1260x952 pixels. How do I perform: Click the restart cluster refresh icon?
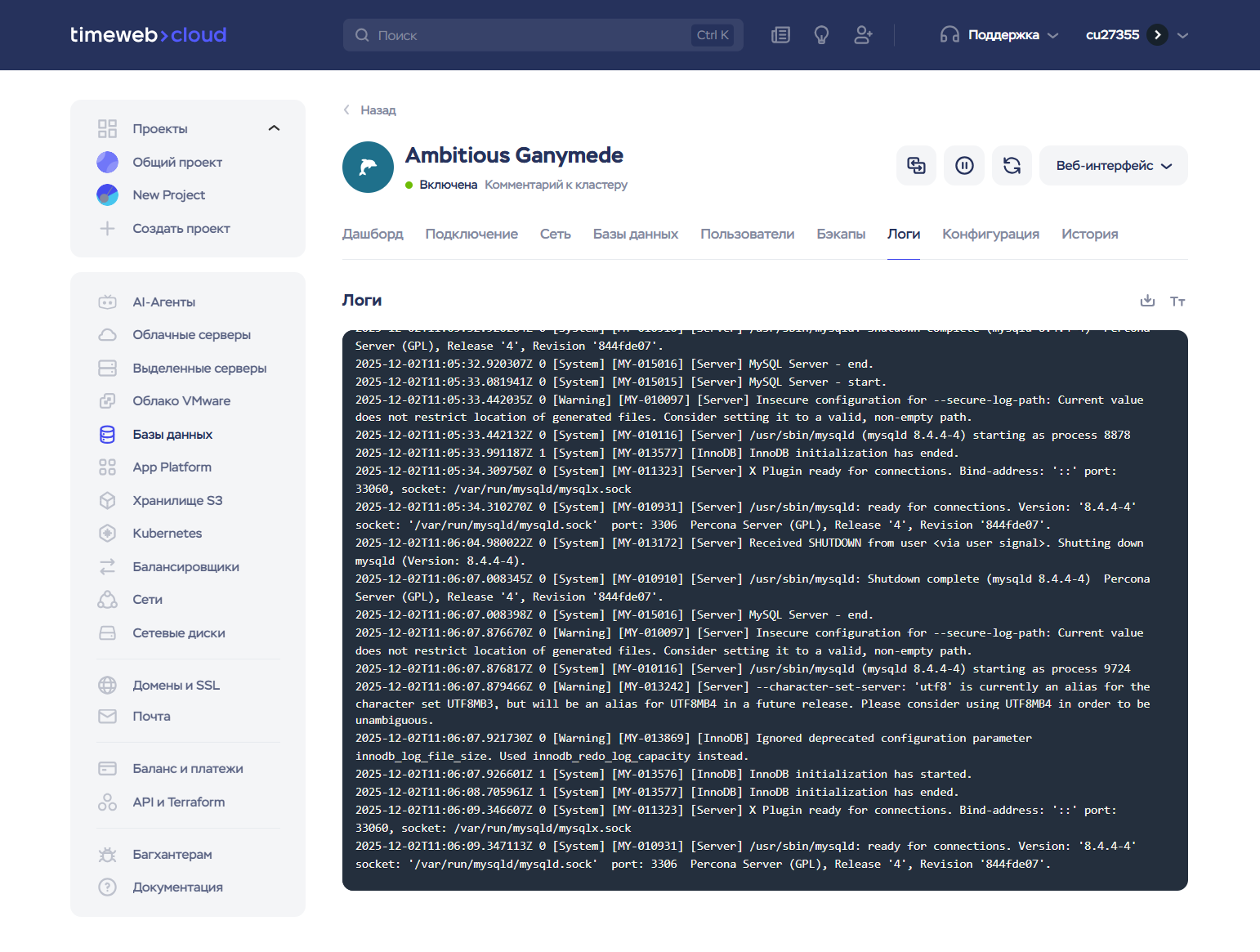tap(1012, 166)
